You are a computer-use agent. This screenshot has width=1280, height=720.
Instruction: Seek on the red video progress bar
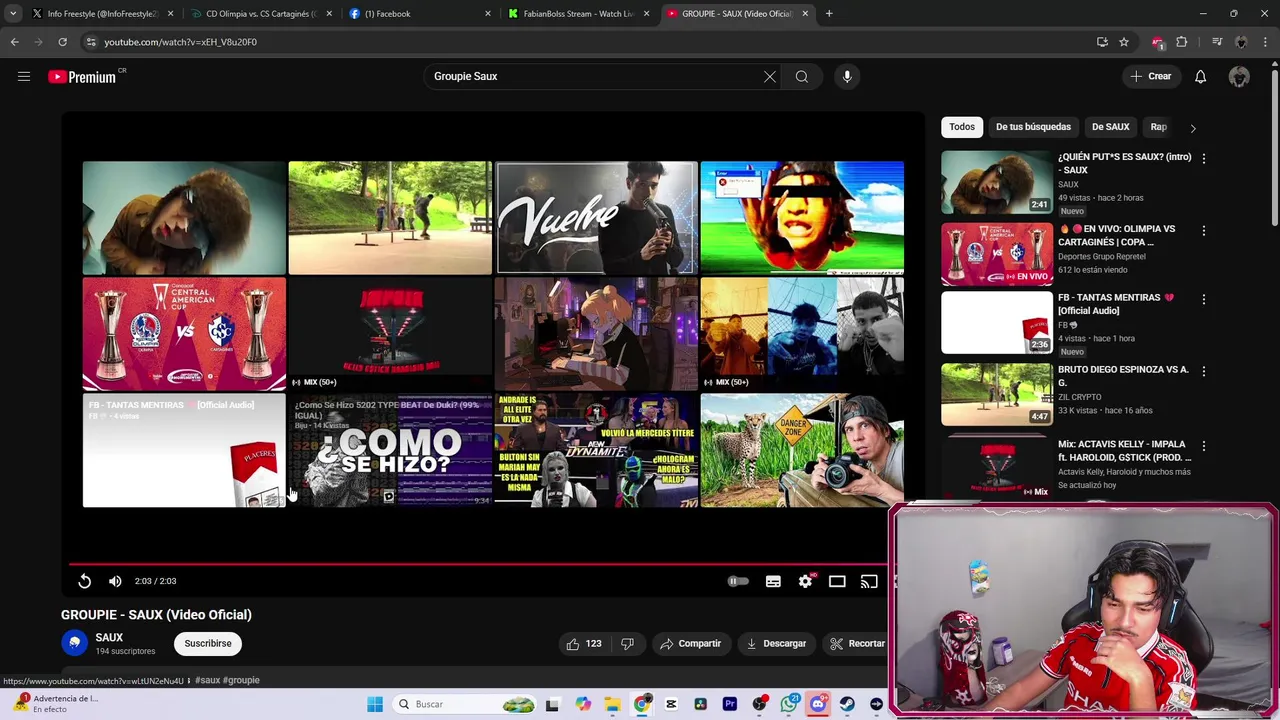tap(478, 564)
